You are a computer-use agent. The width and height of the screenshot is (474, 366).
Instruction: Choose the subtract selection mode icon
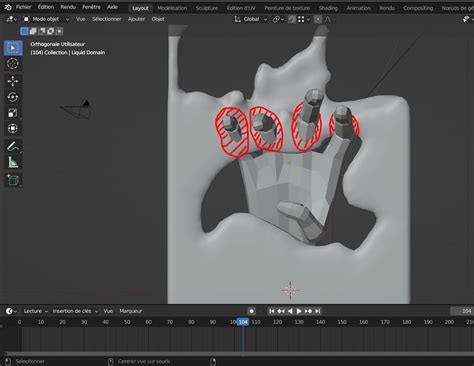(42, 31)
